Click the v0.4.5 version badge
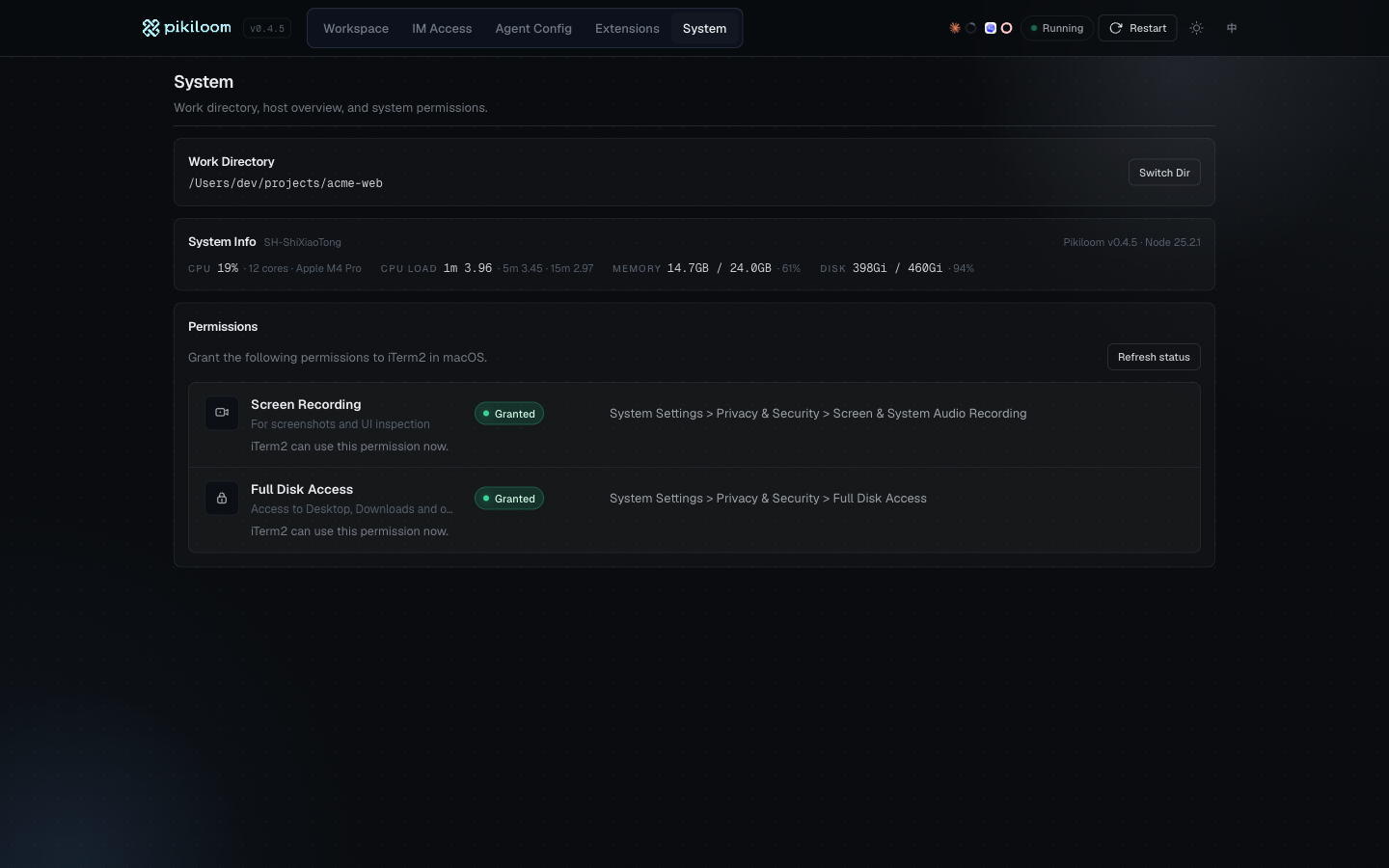The image size is (1389, 868). coord(267,28)
